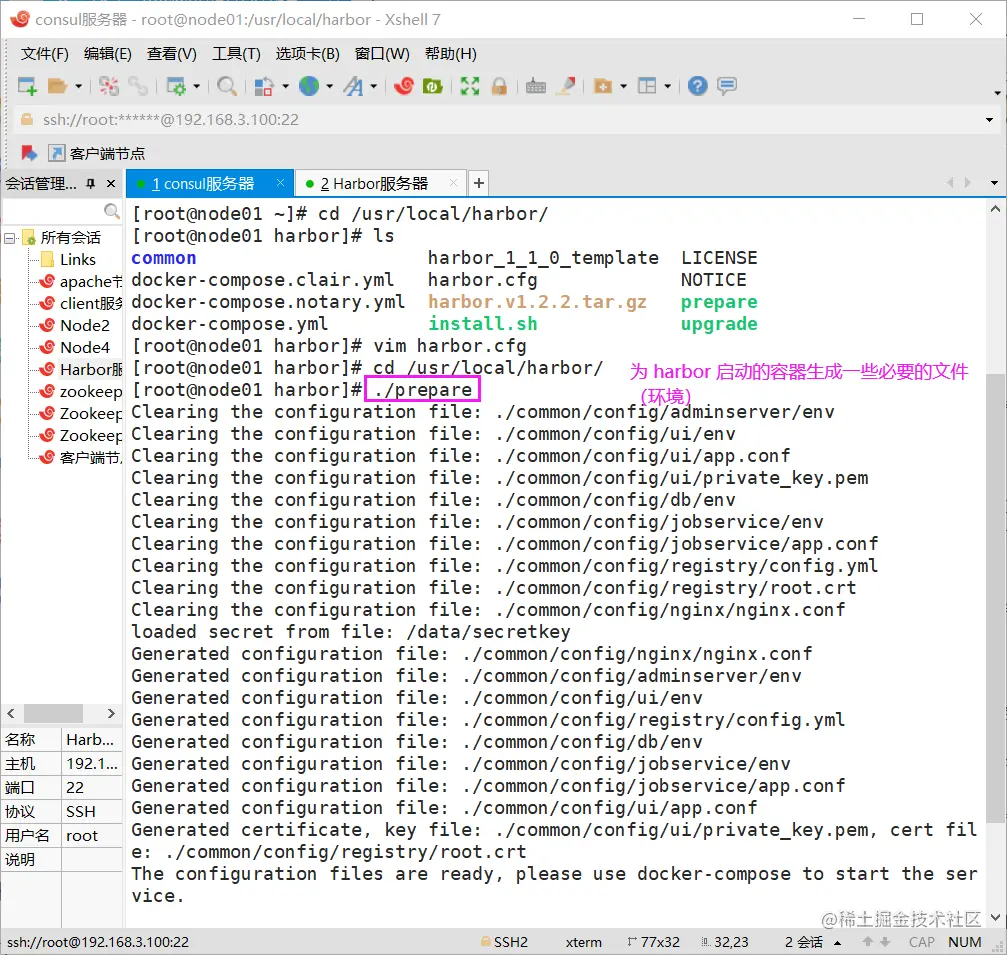Click the chat feedback bubble icon
Image resolution: width=1007 pixels, height=955 pixels.
click(726, 85)
